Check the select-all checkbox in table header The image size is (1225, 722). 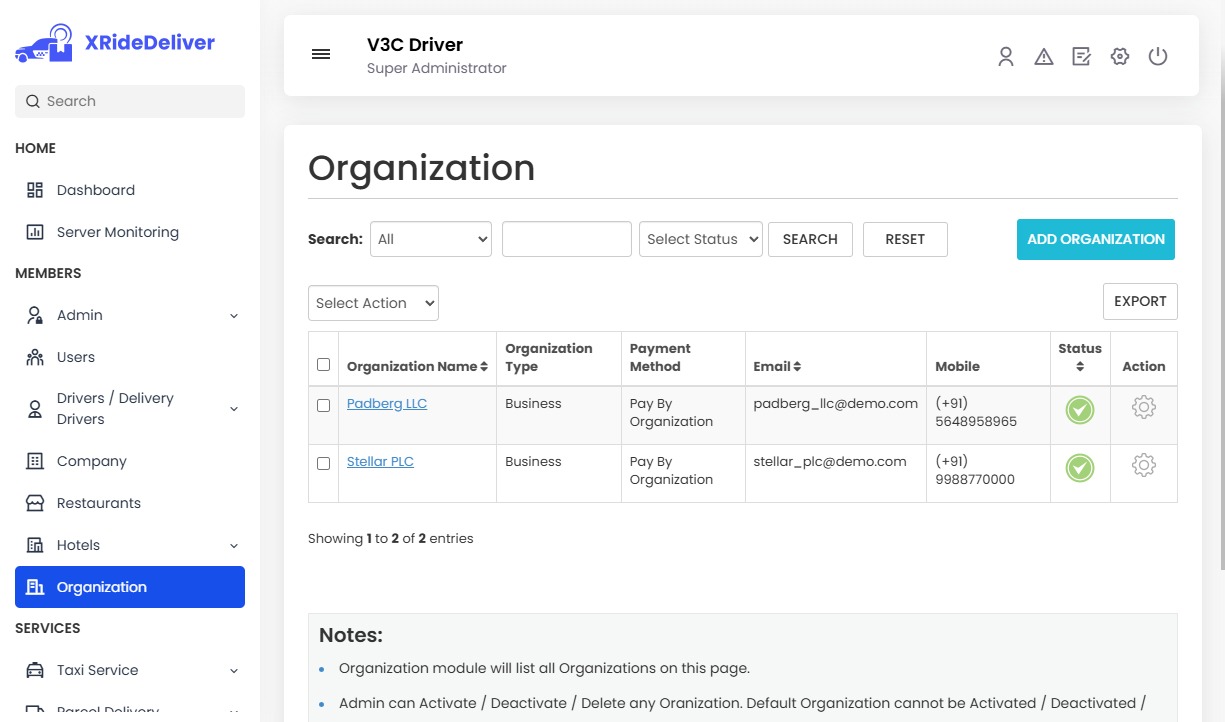(x=323, y=364)
